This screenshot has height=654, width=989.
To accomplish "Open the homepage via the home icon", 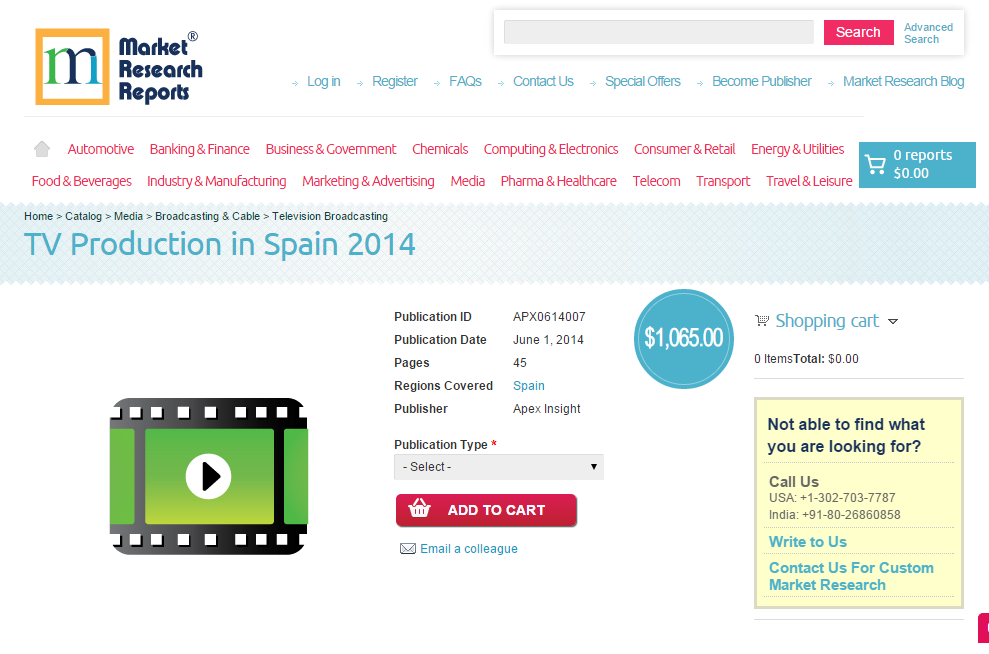I will click(x=41, y=147).
